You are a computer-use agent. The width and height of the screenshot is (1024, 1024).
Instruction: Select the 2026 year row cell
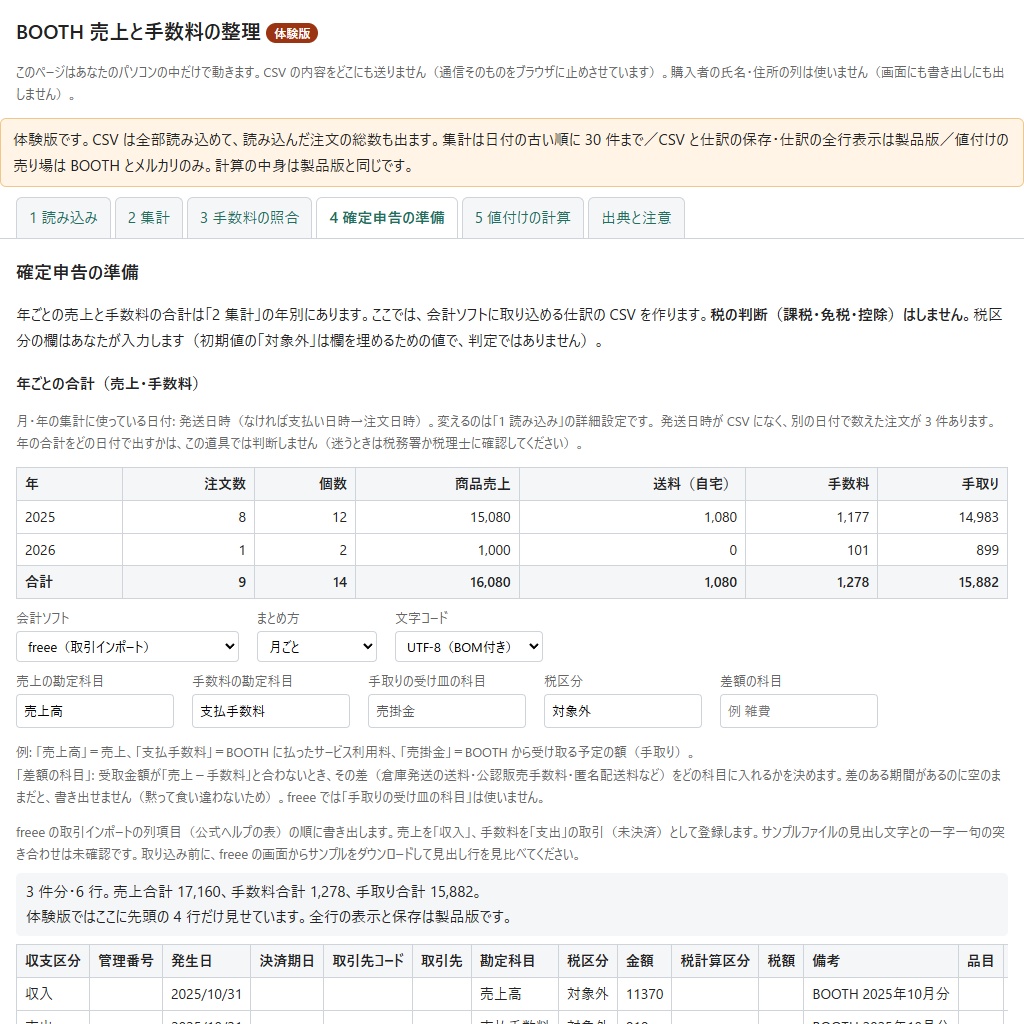click(x=69, y=550)
